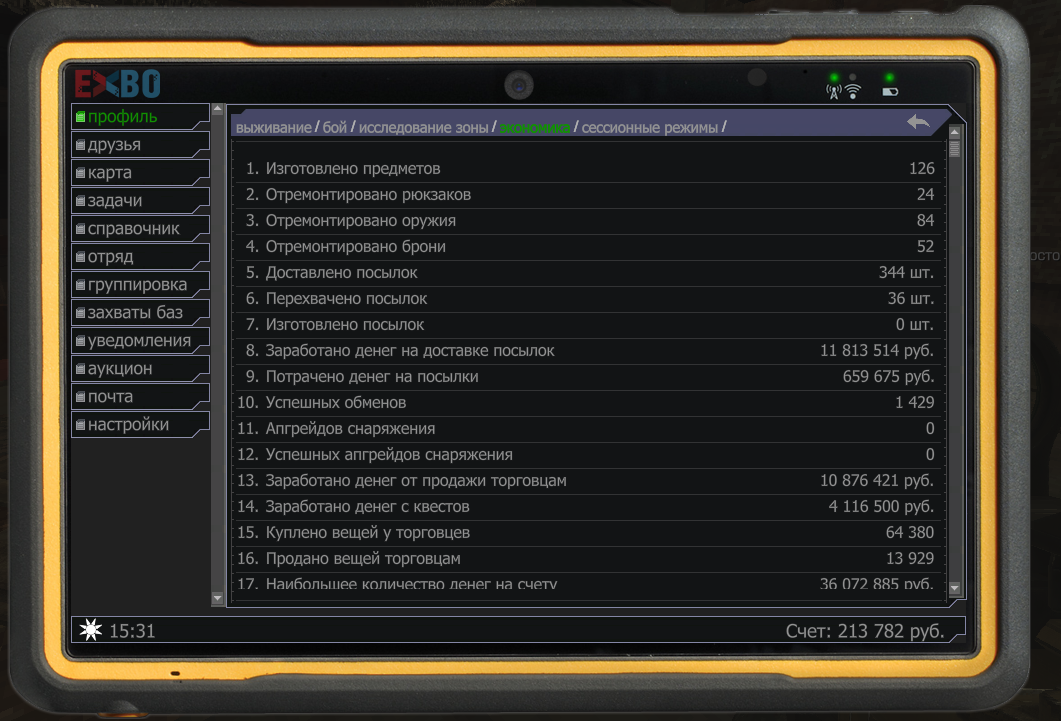Viewport: 1061px width, 721px height.
Task: Click the value 344 шт.
Action: 906,273
